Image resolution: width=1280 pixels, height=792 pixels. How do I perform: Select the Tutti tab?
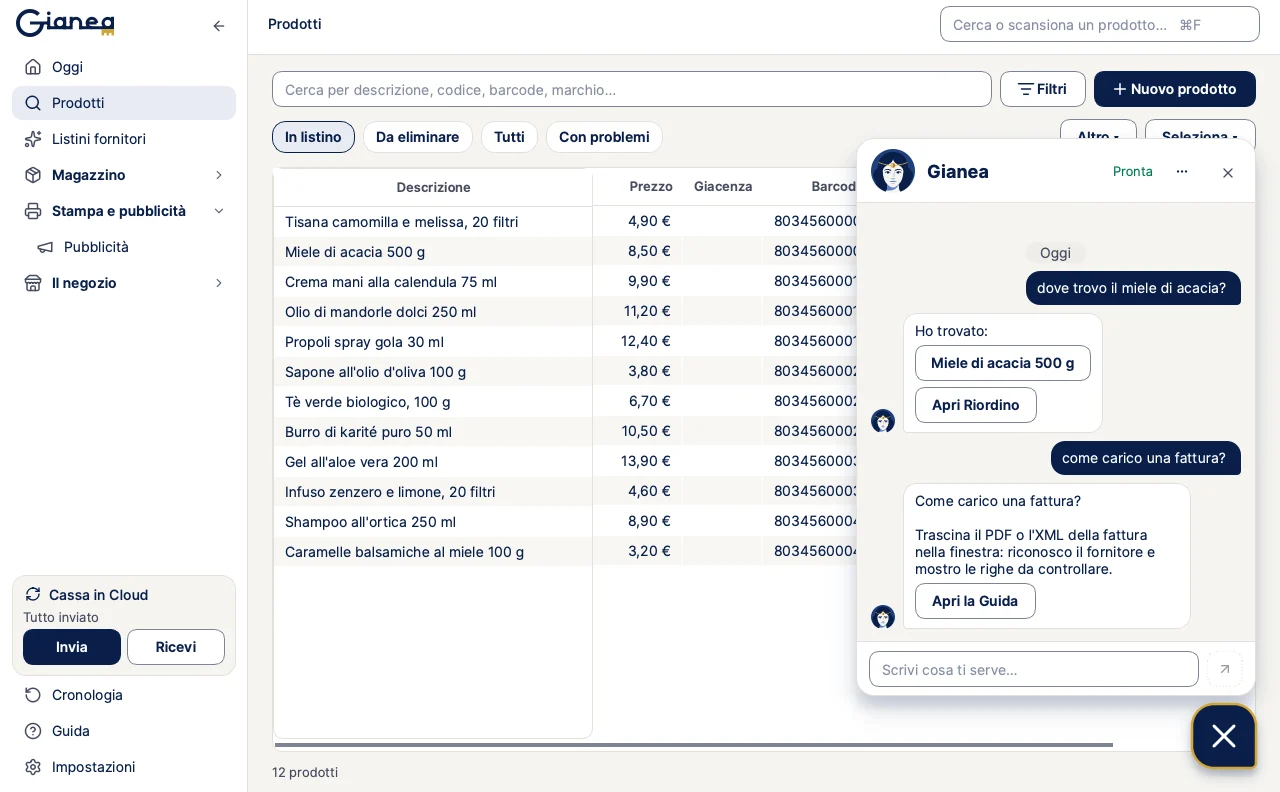tap(509, 137)
